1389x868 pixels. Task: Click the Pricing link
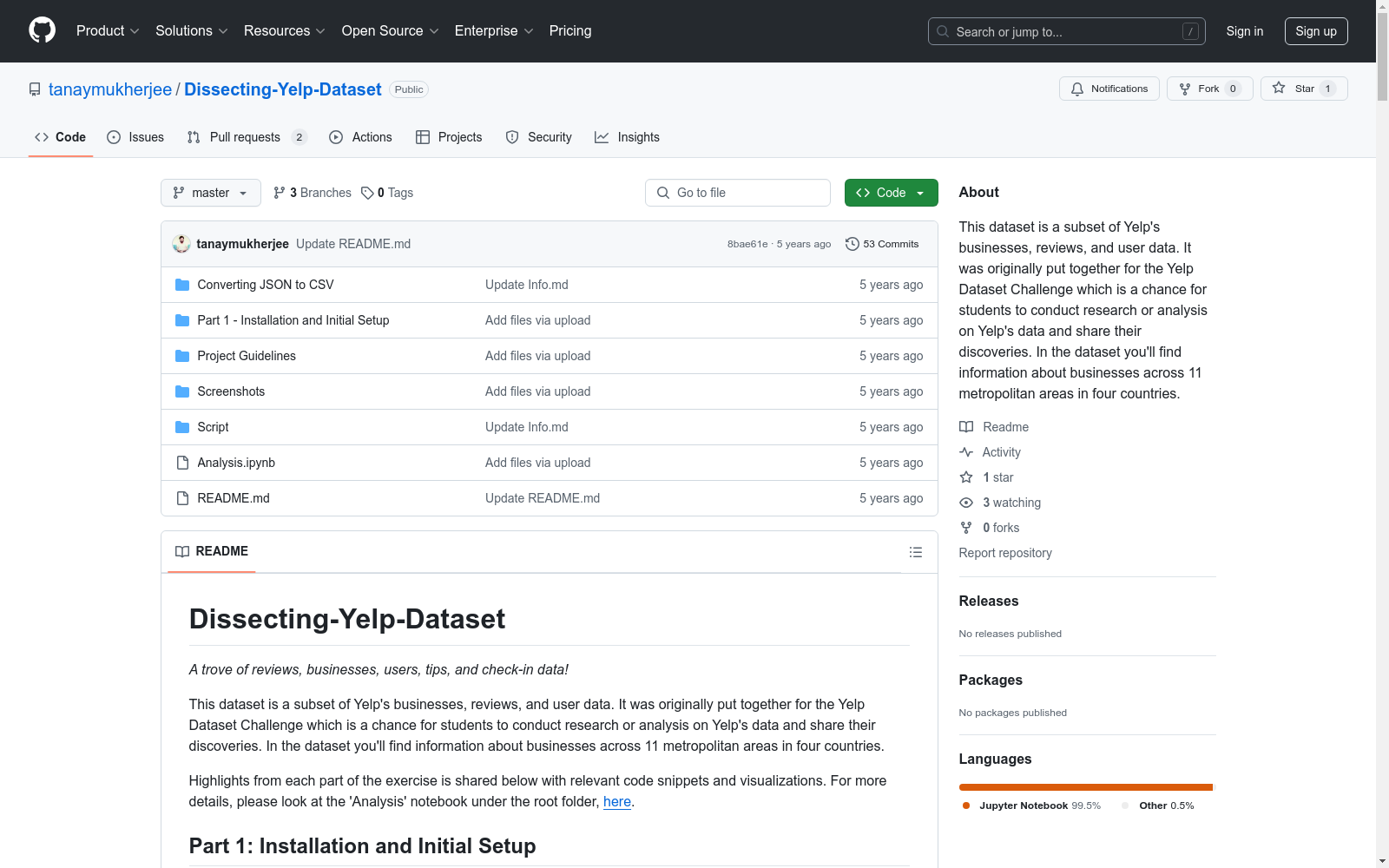tap(570, 31)
